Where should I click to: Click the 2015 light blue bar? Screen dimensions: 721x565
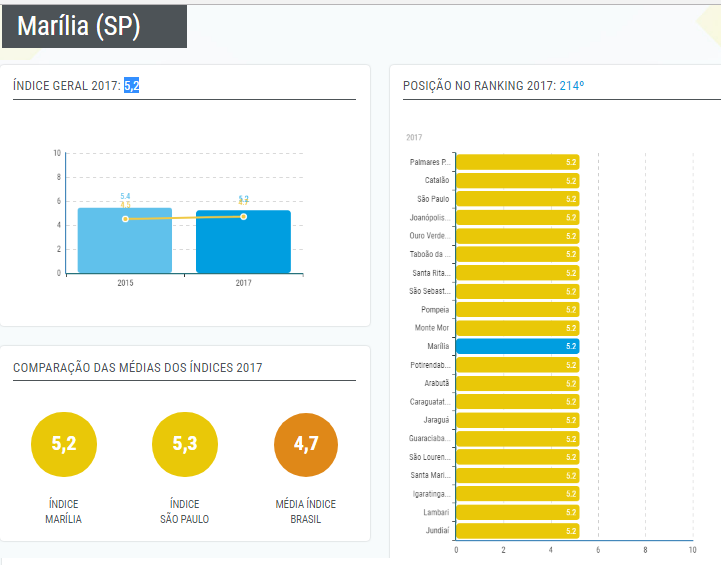pyautogui.click(x=125, y=242)
